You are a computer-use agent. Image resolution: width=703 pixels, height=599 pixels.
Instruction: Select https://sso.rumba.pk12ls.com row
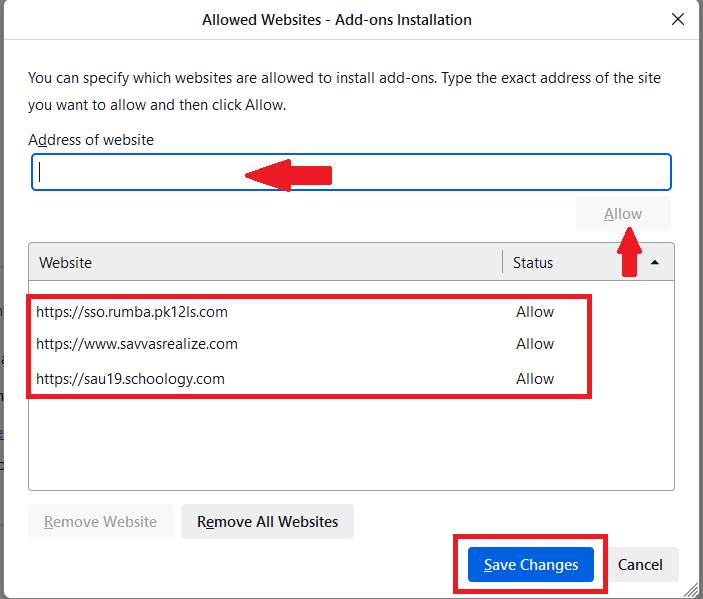(x=352, y=312)
